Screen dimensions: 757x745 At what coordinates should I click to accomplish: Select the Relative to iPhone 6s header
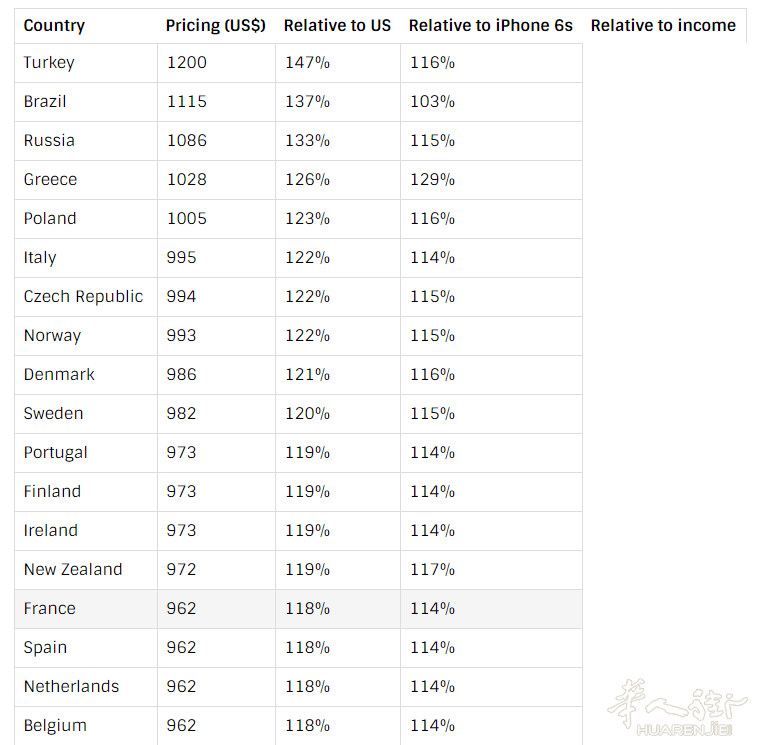(x=490, y=25)
